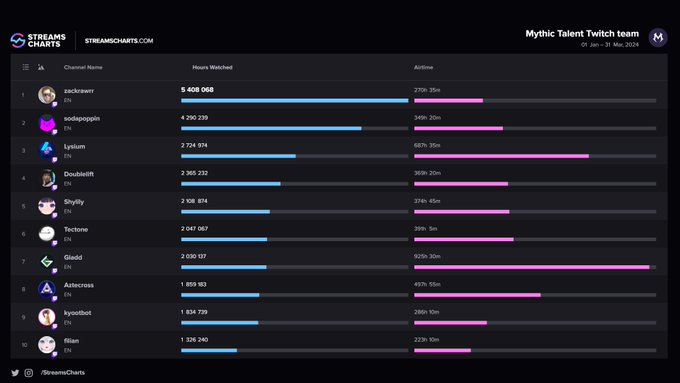The width and height of the screenshot is (680, 383).
Task: Click the Instagram icon in footer
Action: pyautogui.click(x=29, y=373)
